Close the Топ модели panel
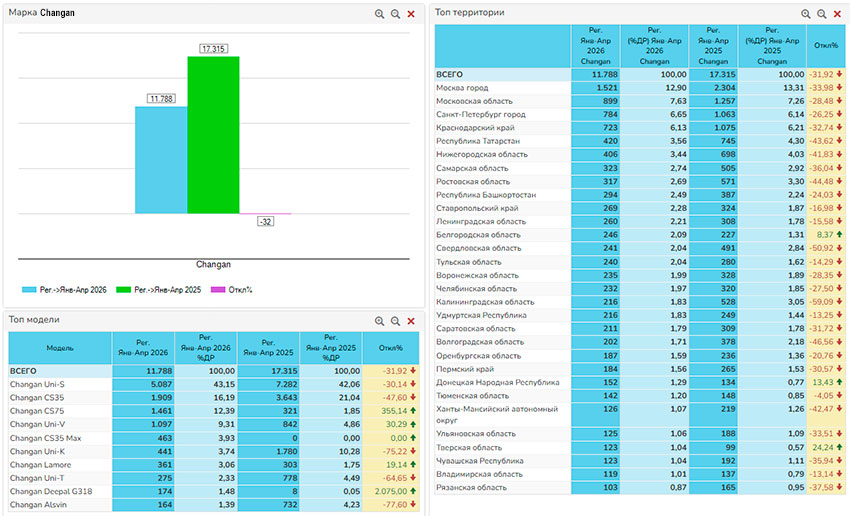The height and width of the screenshot is (516, 850). (x=411, y=321)
